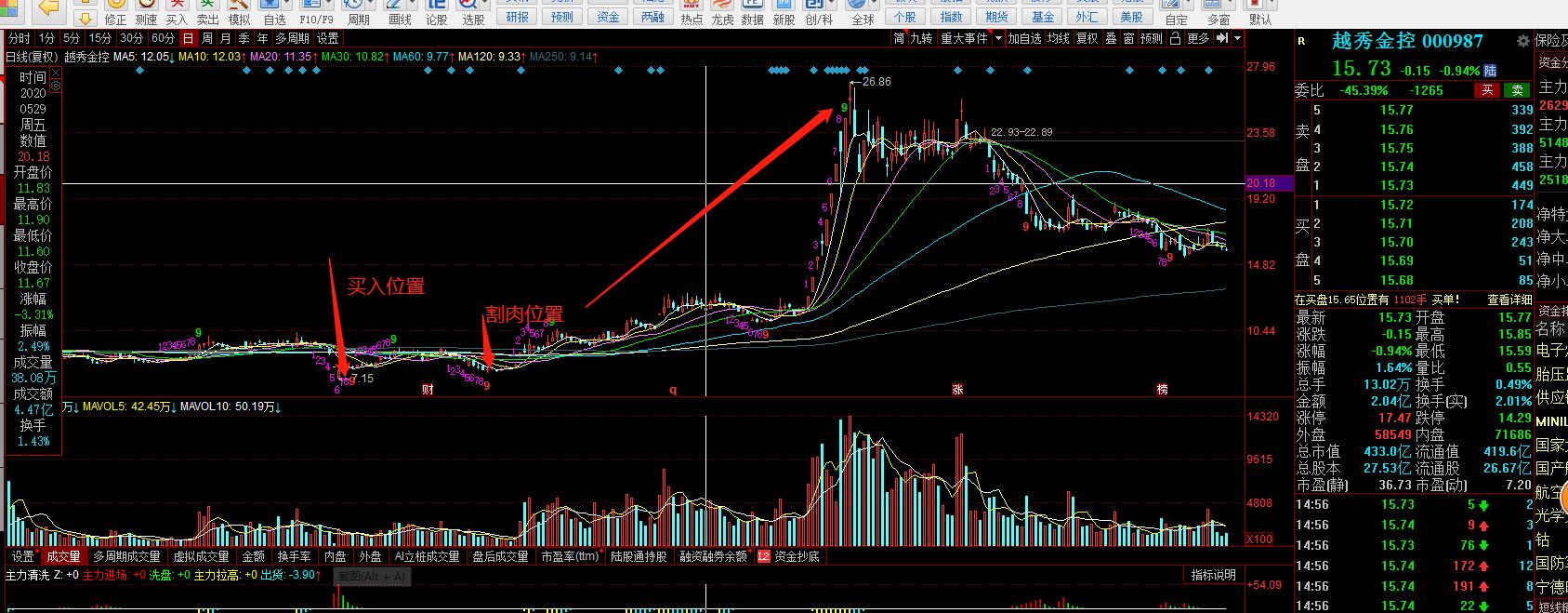Toggle the 窗 window option
This screenshot has width=1568, height=613.
coord(1128,38)
